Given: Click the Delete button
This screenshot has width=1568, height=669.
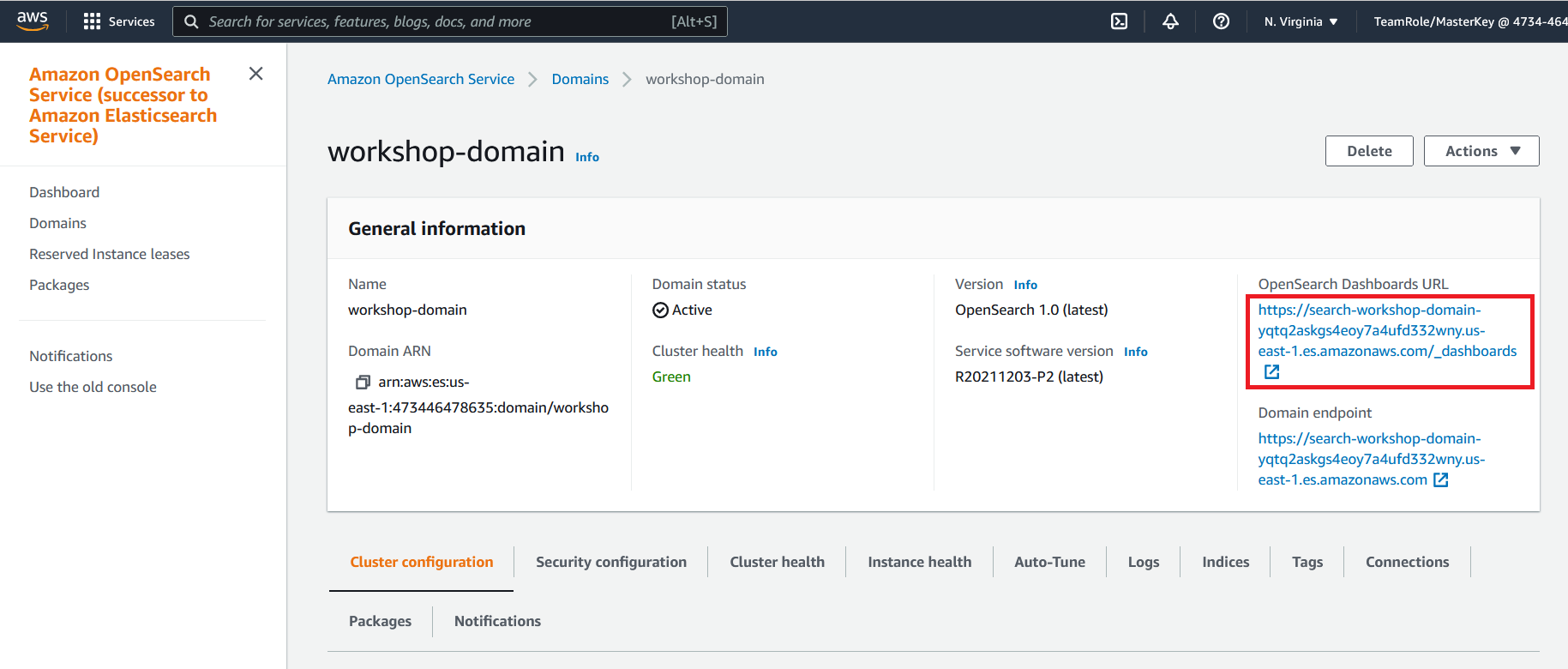Looking at the screenshot, I should pos(1369,151).
